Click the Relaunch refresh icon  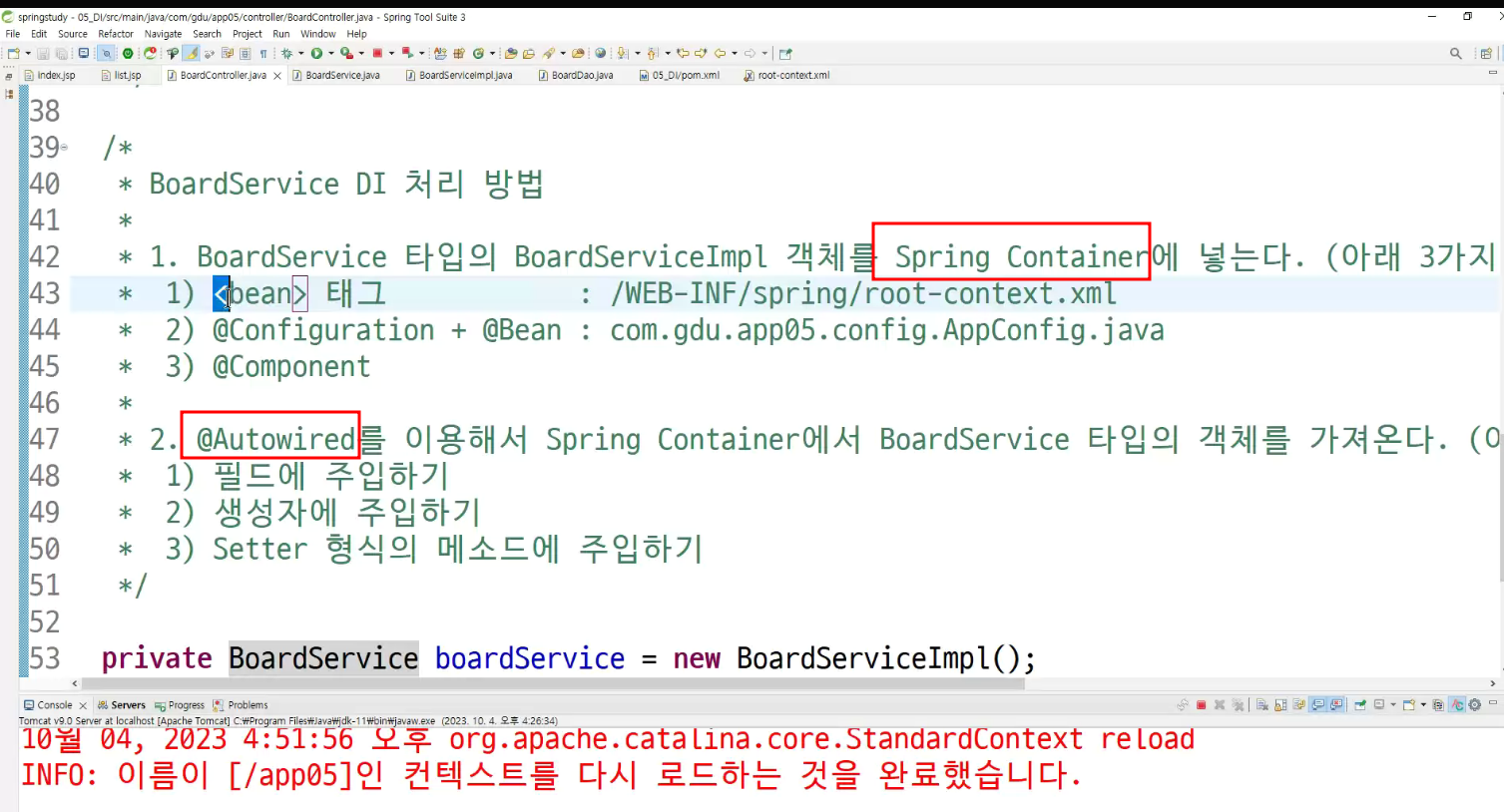150,53
